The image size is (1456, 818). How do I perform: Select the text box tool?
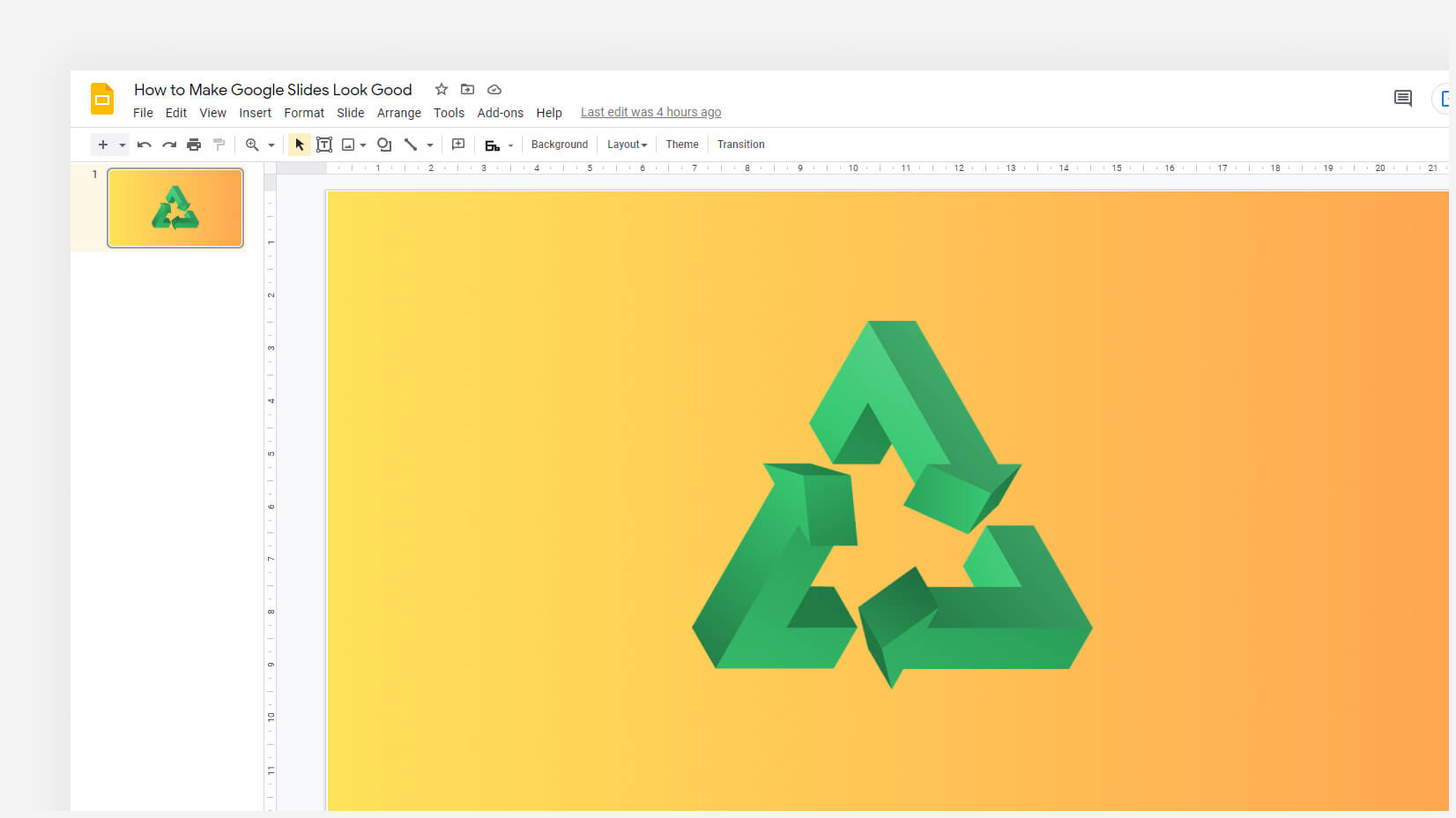click(324, 145)
